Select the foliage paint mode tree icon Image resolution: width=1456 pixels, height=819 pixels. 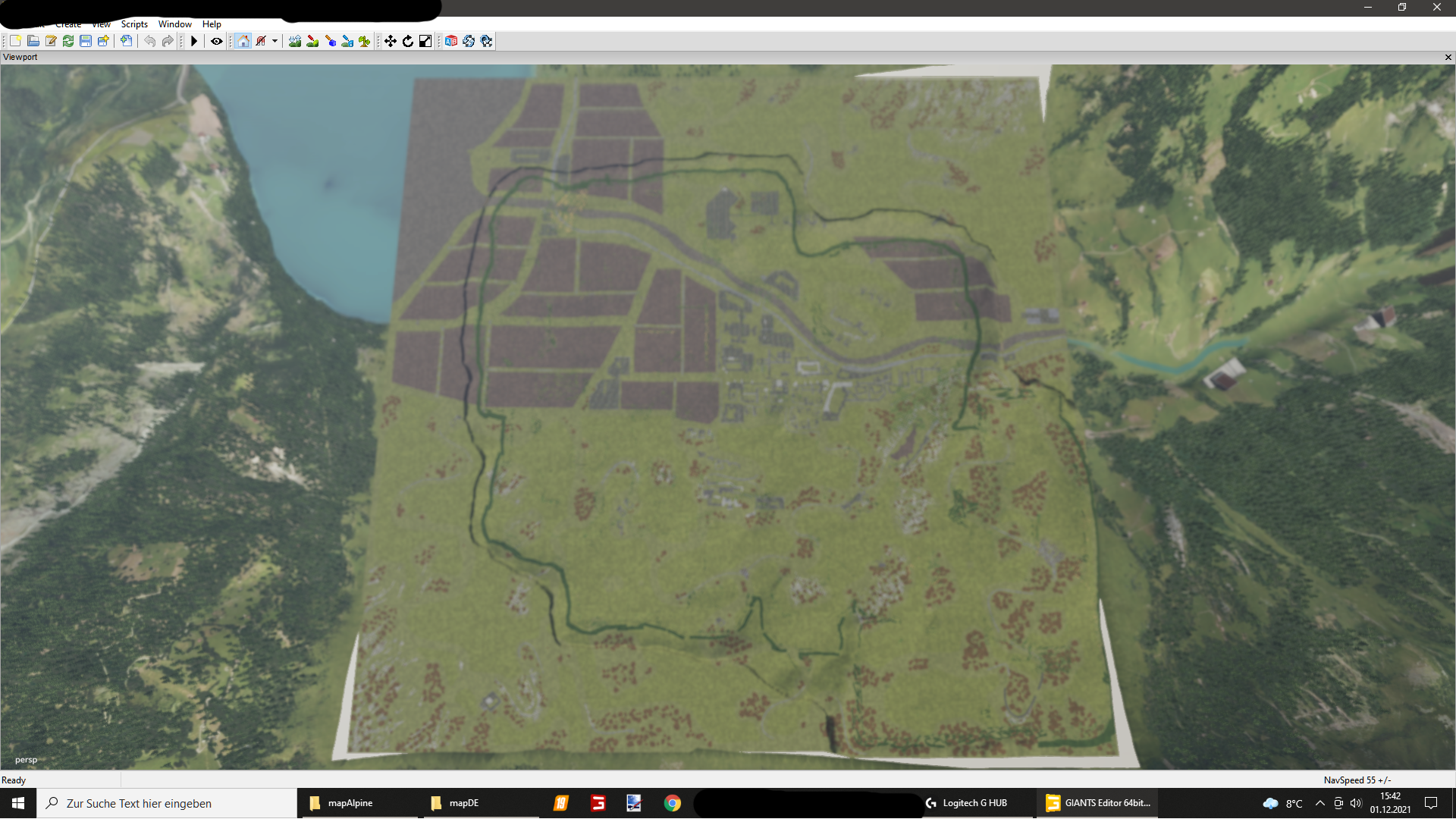(365, 41)
